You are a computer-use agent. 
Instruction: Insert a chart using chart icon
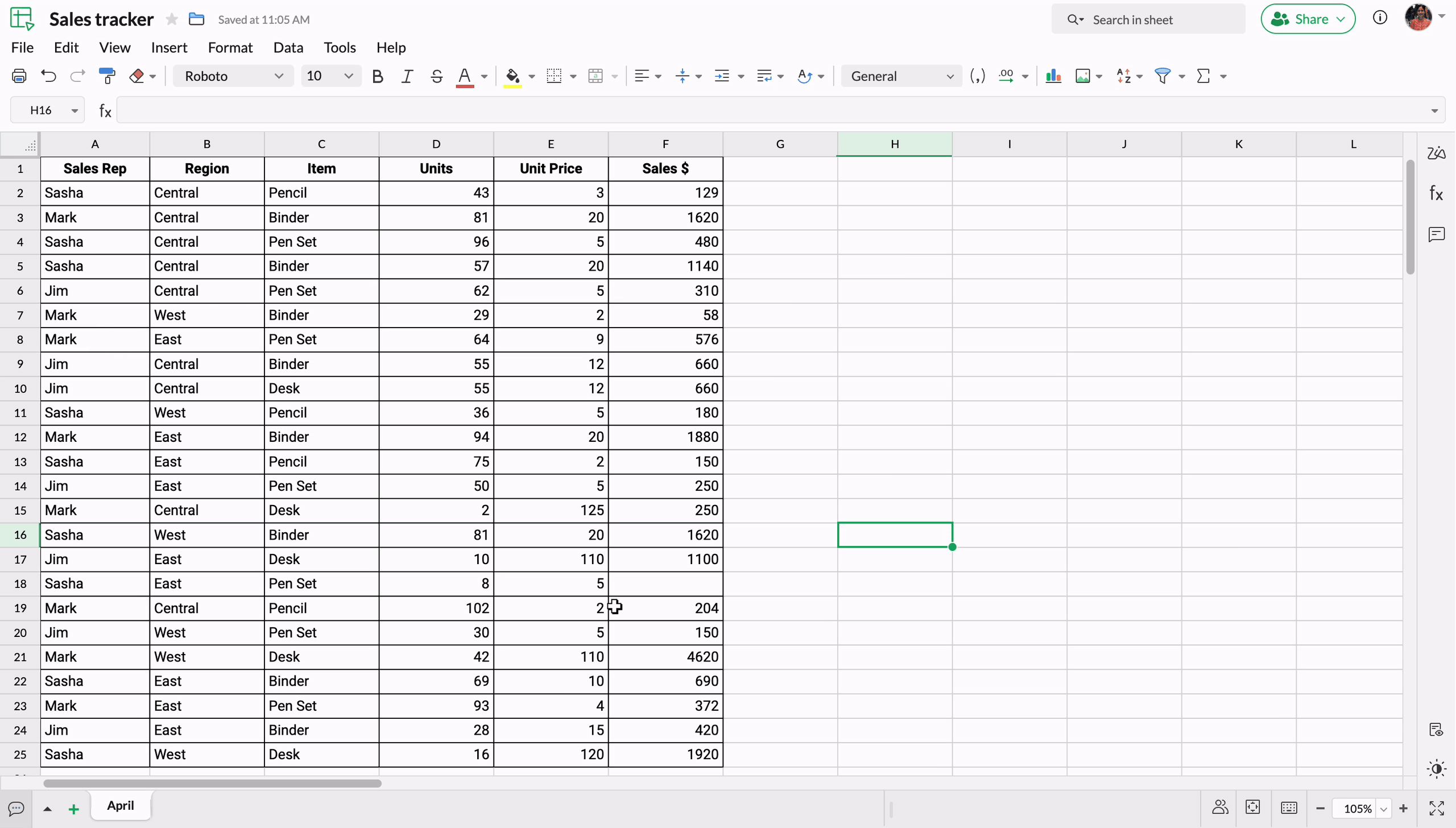click(x=1053, y=76)
